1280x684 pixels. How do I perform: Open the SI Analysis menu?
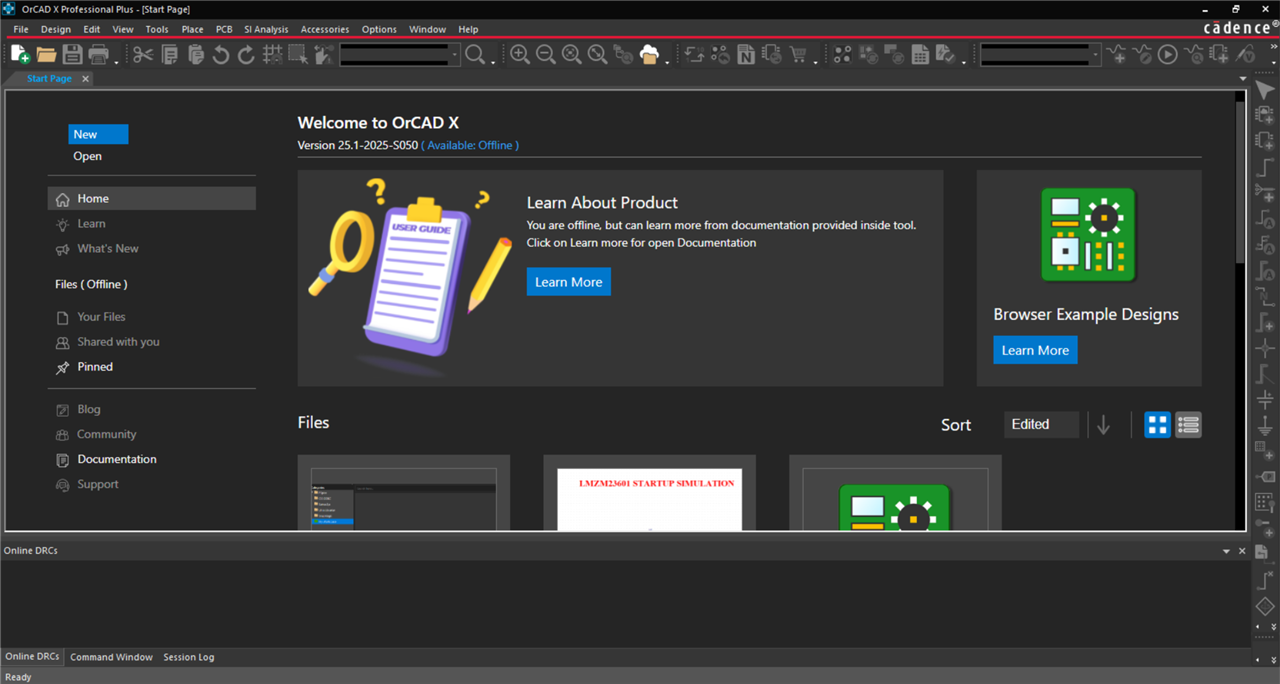(266, 29)
